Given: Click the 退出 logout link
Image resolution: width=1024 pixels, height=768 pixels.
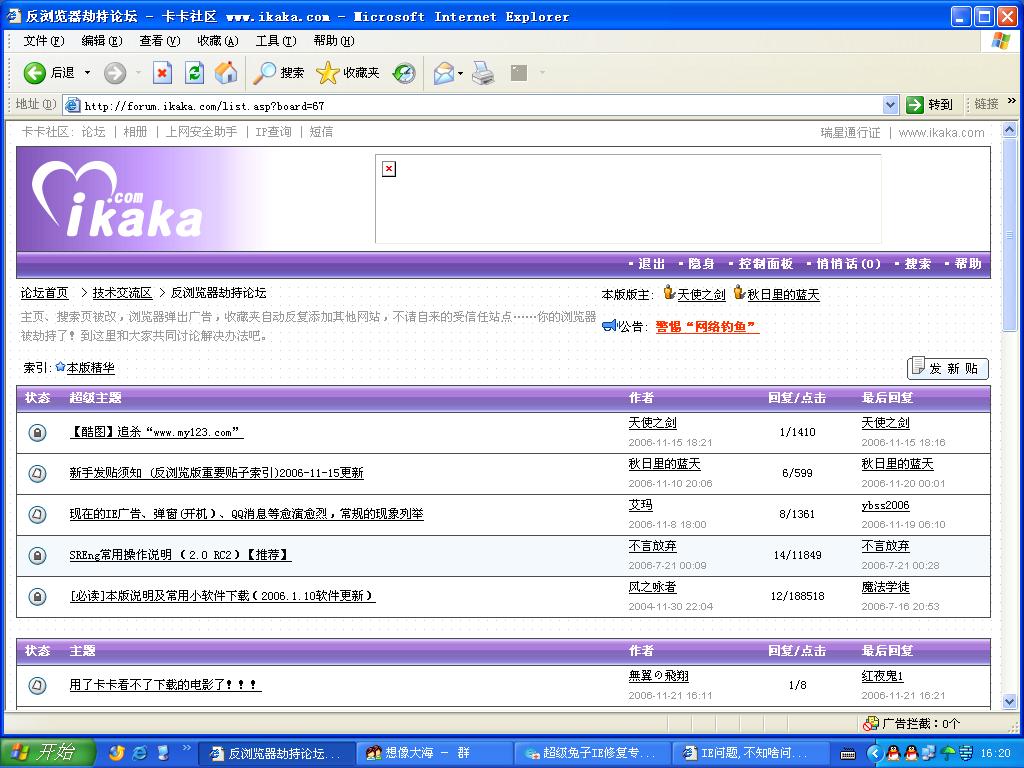Looking at the screenshot, I should pyautogui.click(x=651, y=264).
